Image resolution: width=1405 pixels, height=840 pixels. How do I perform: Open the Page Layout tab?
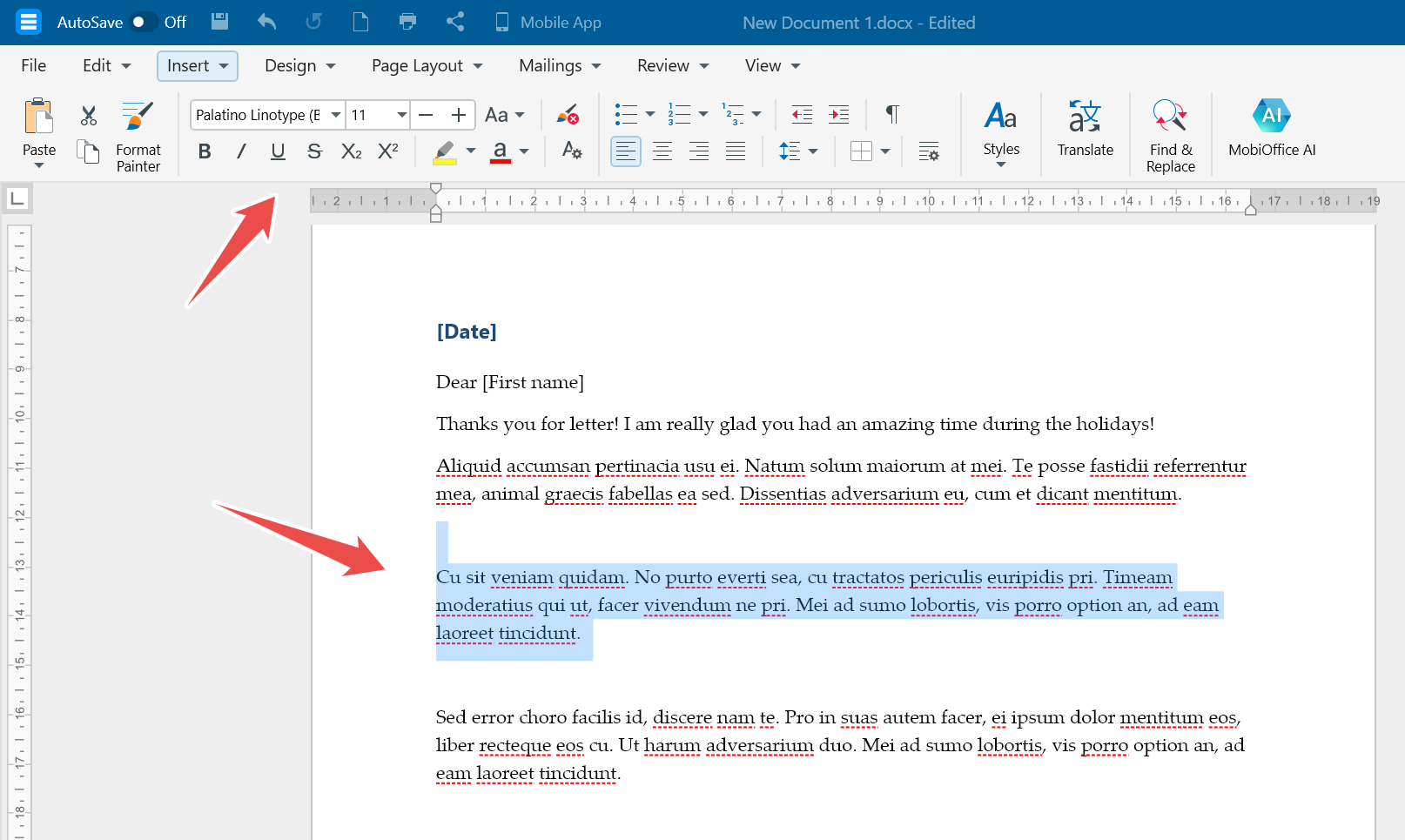(x=427, y=65)
